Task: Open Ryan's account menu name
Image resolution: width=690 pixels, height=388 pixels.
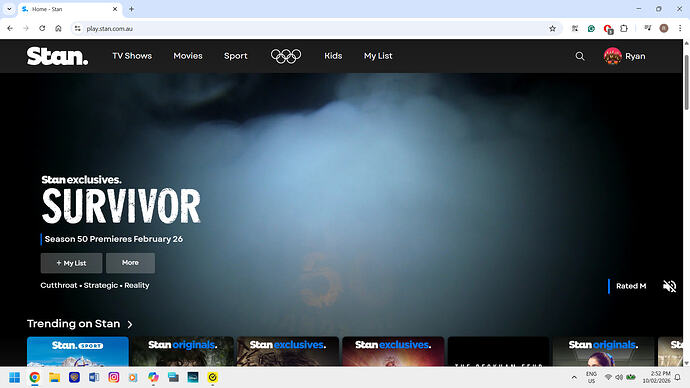Action: 635,56
